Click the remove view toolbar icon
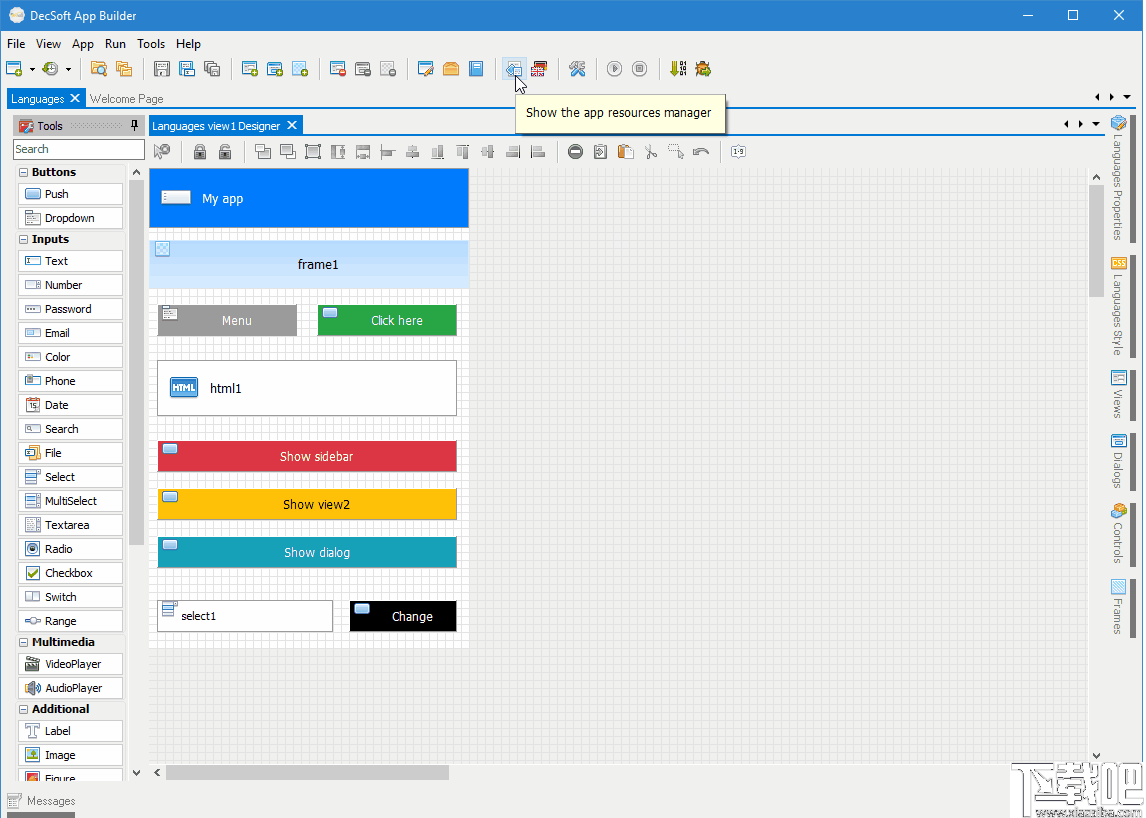1146x818 pixels. (x=338, y=69)
